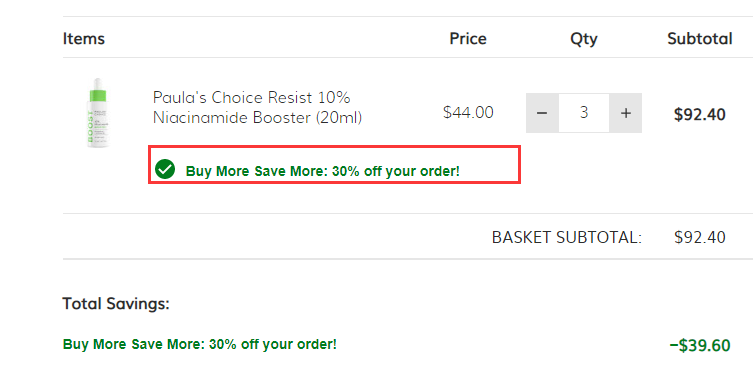Click the Subtotal column header
753x381 pixels.
coord(700,38)
